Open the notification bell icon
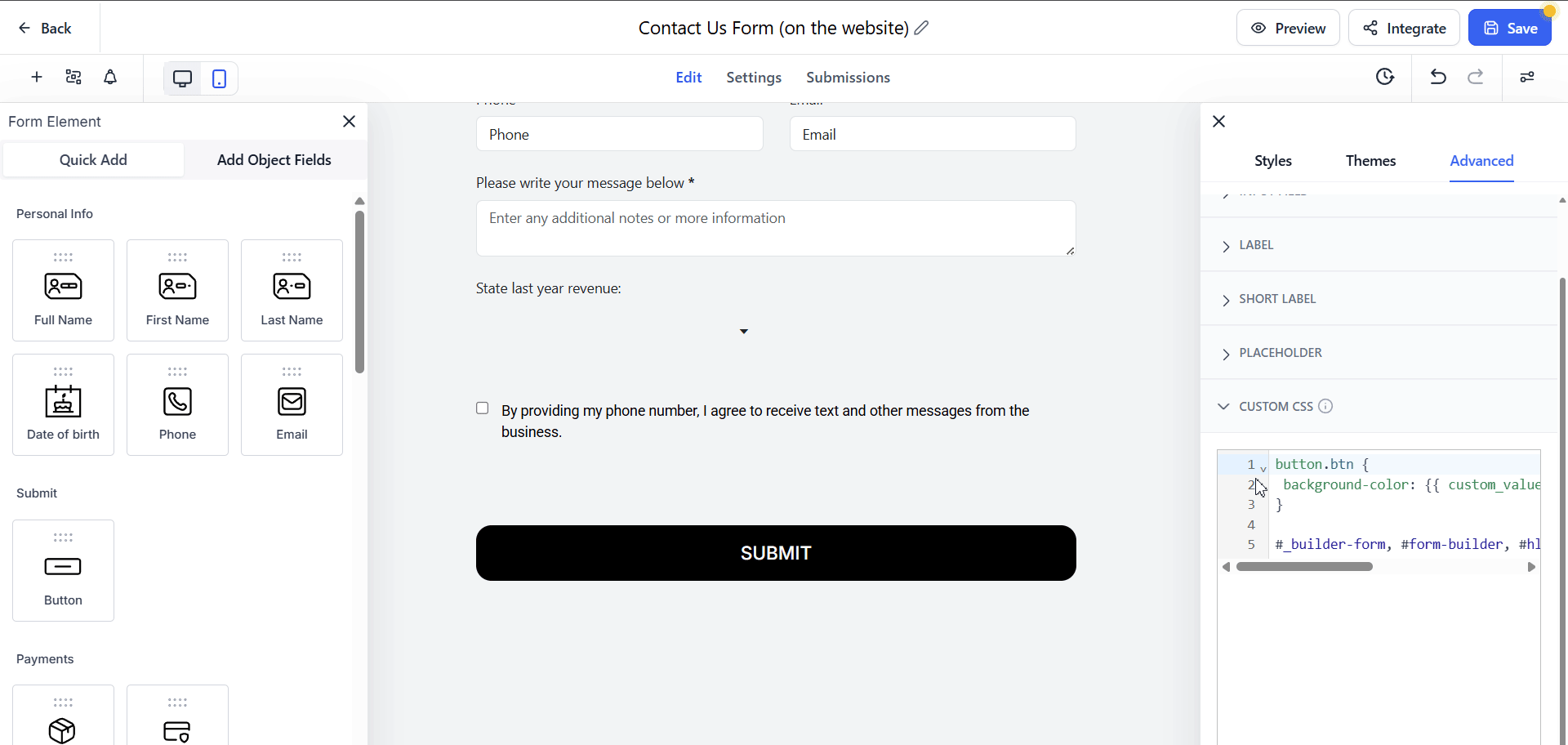Image resolution: width=1568 pixels, height=745 pixels. (110, 77)
